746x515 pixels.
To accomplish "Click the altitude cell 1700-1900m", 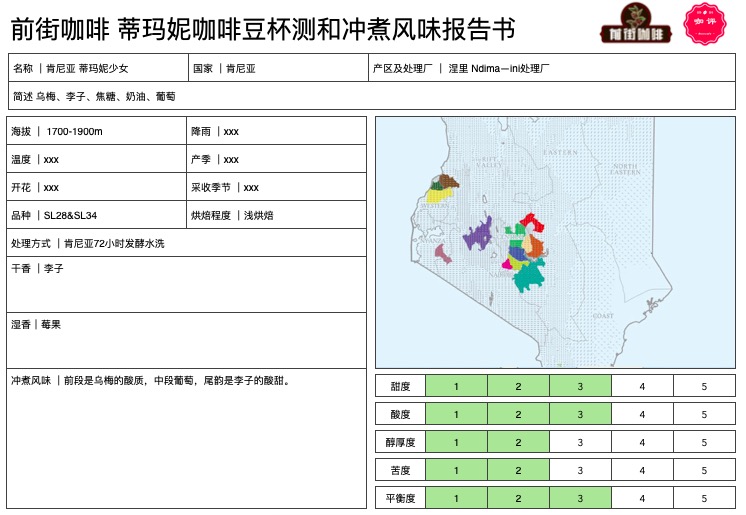I will point(97,131).
